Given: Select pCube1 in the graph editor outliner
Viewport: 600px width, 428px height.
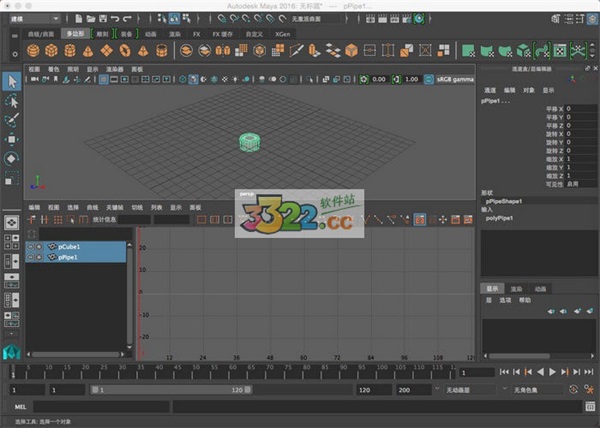Looking at the screenshot, I should pos(68,246).
